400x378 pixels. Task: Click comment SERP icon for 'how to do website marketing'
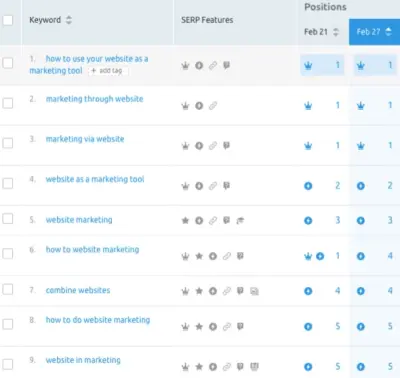[x=240, y=326]
